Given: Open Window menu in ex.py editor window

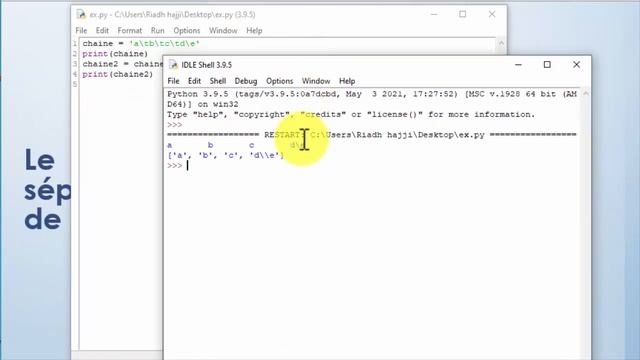Looking at the screenshot, I should tap(223, 31).
